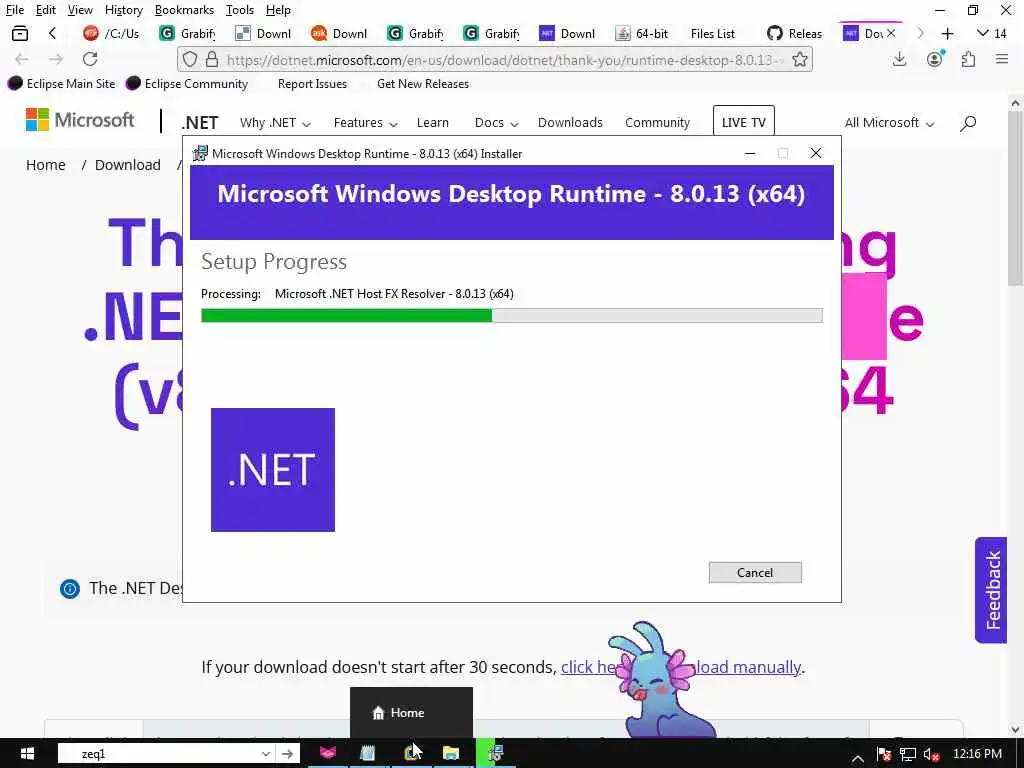The image size is (1024, 768).
Task: Open the Feedback side tab
Action: click(x=991, y=590)
